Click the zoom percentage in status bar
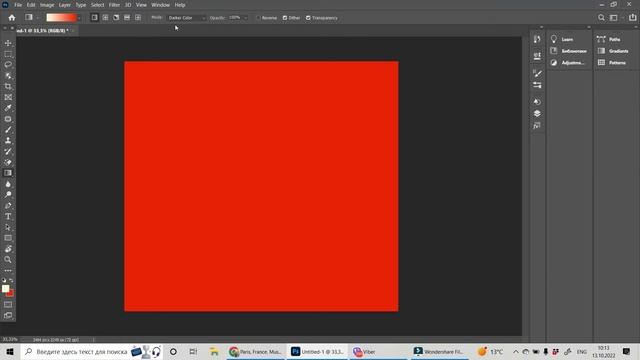The height and width of the screenshot is (360, 640). pos(10,339)
